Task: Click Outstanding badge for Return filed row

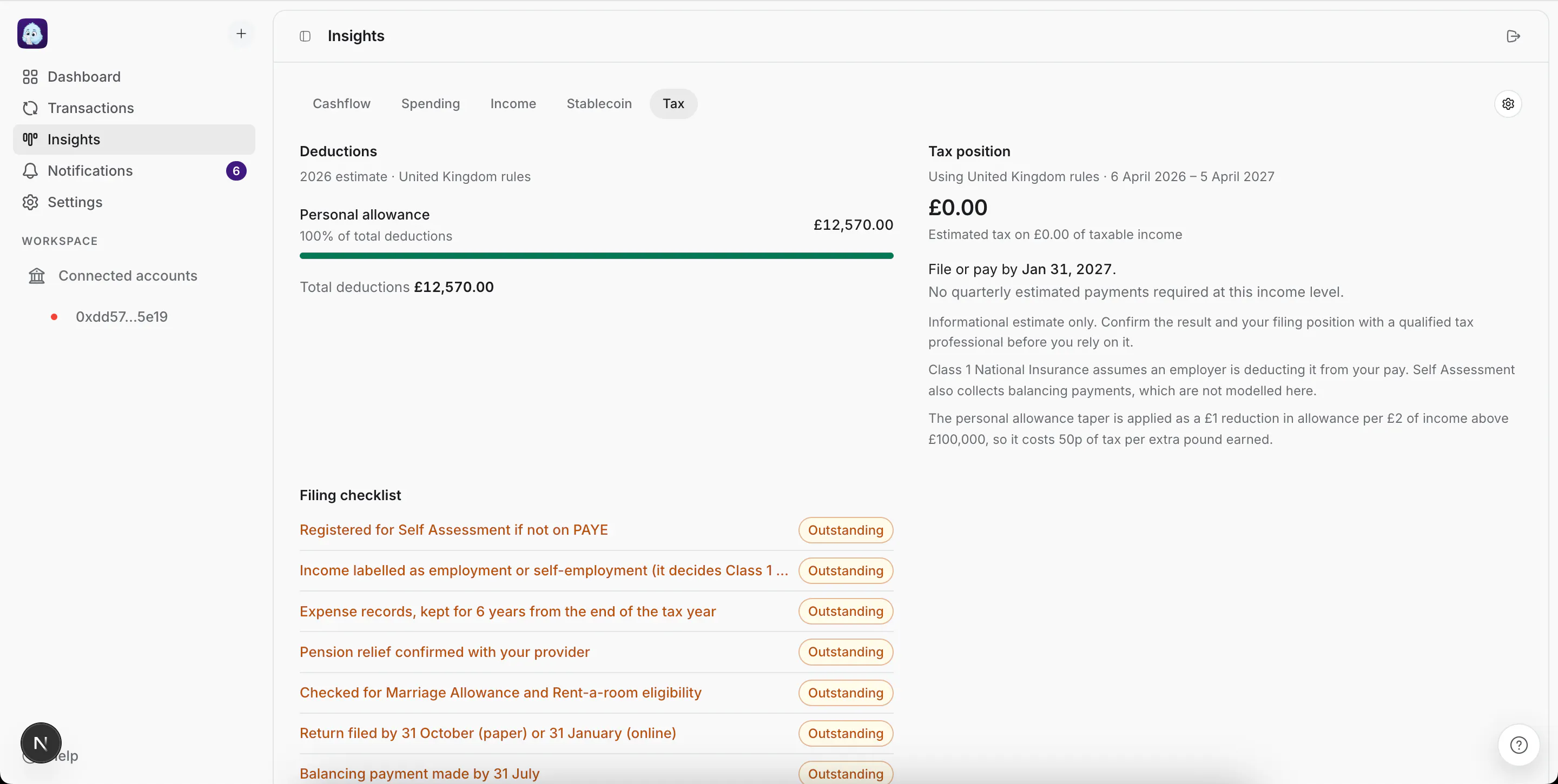Action: tap(846, 733)
